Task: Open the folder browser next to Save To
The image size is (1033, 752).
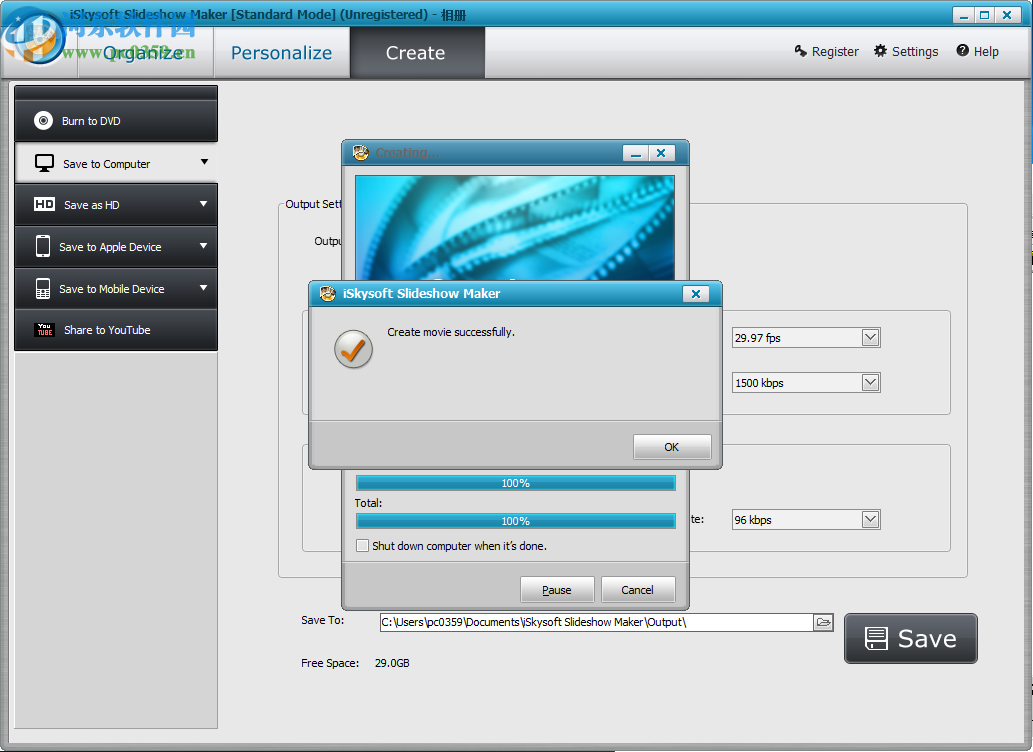Action: (823, 621)
